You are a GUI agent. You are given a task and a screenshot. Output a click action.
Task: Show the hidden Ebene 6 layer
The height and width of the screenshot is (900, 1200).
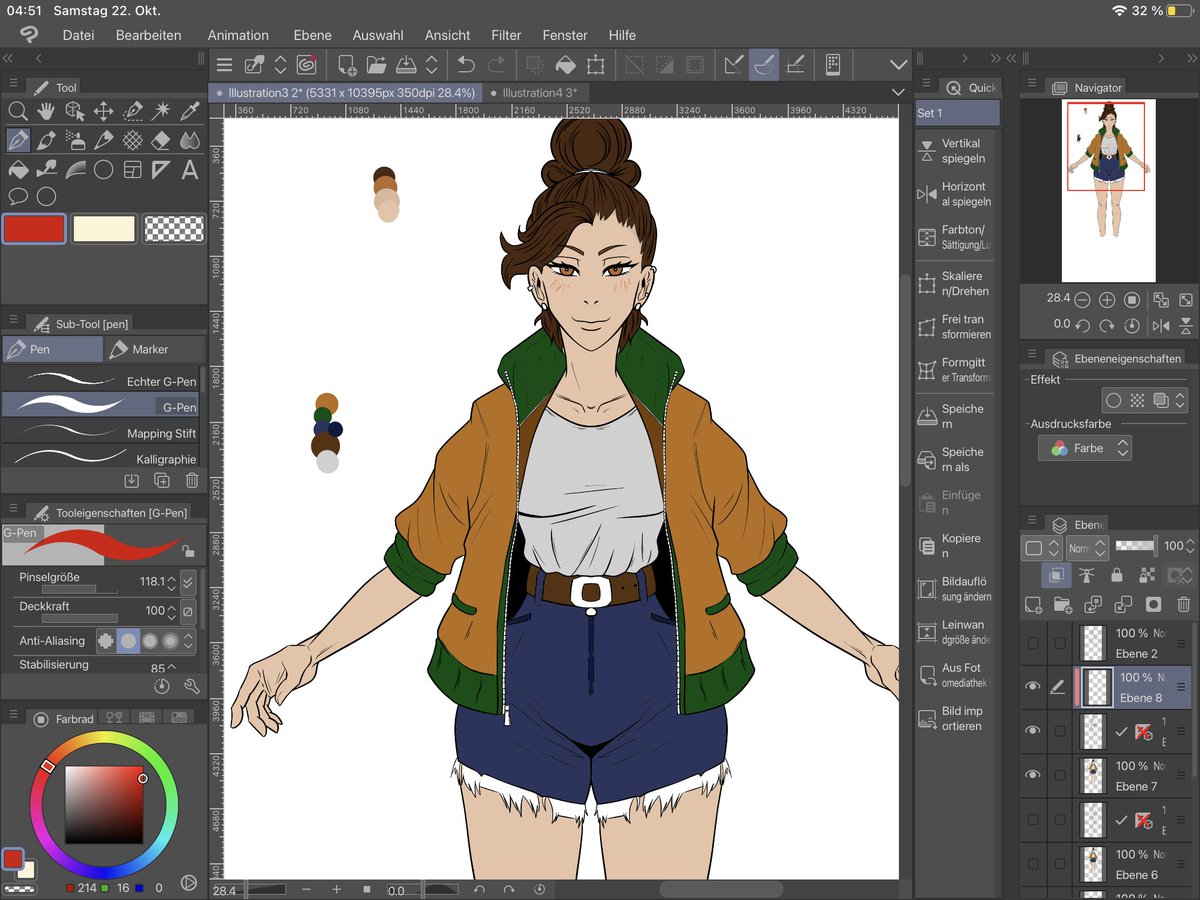1032,864
